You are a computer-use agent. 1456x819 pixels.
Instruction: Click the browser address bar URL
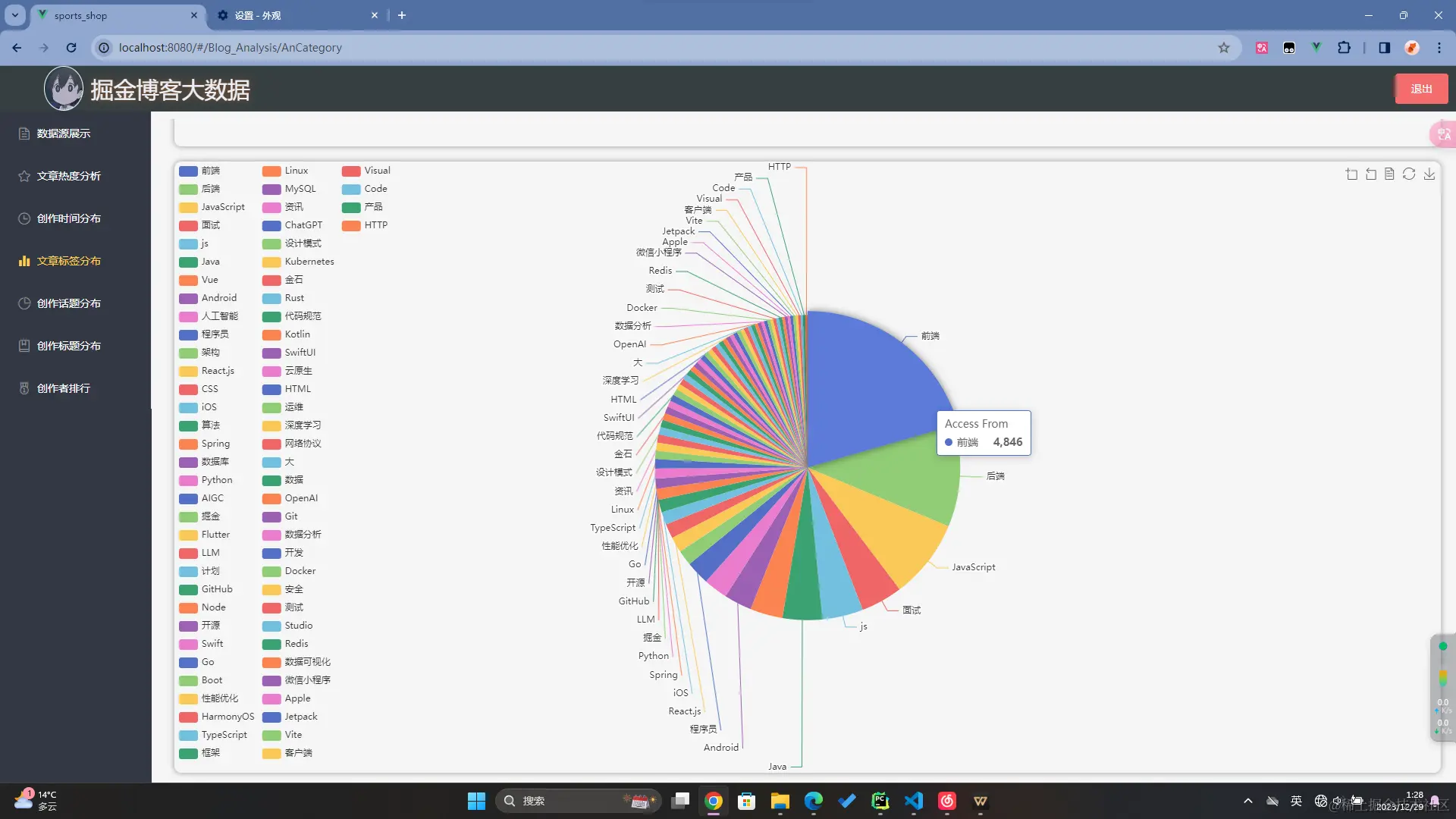231,48
